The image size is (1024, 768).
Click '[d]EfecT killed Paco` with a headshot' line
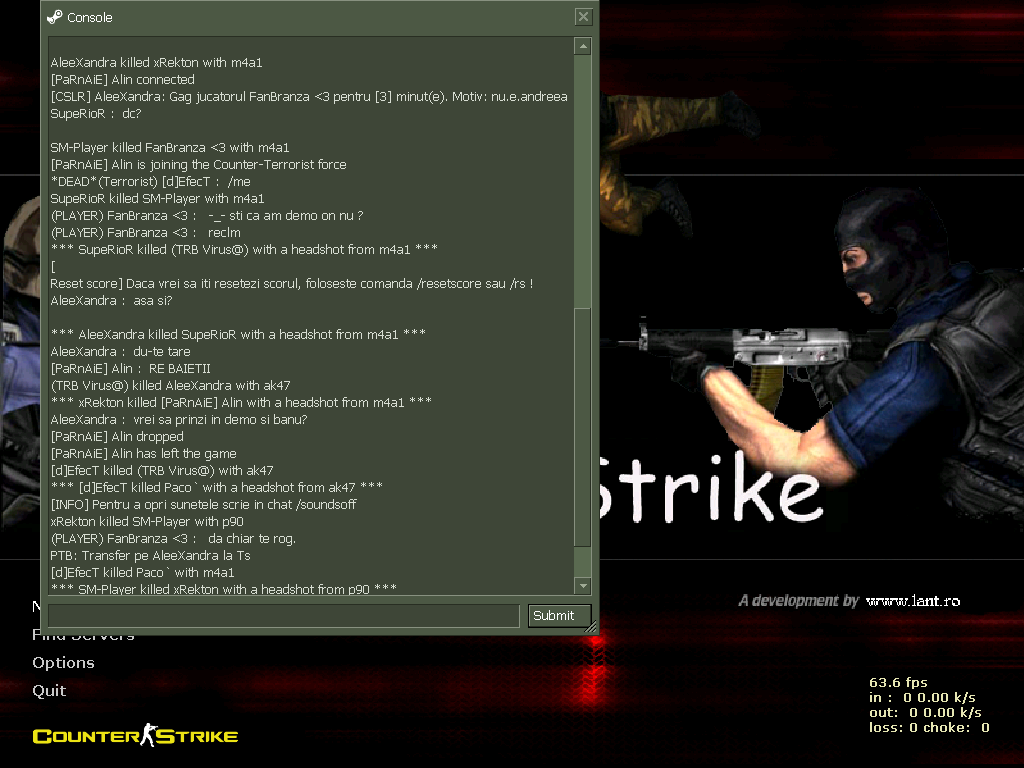pyautogui.click(x=216, y=487)
